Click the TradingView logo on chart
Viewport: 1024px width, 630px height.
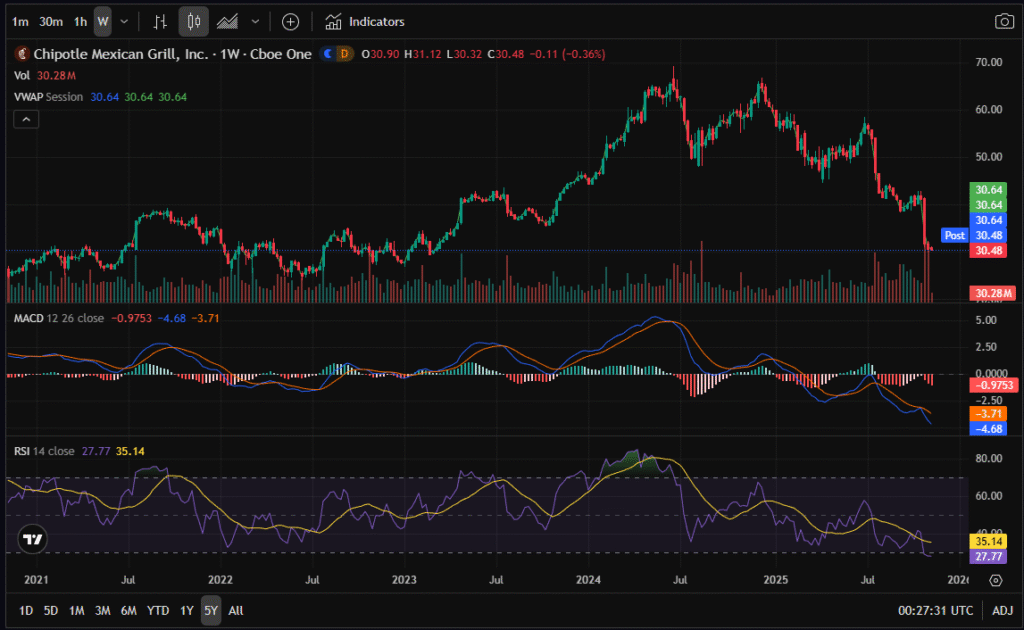[x=32, y=538]
